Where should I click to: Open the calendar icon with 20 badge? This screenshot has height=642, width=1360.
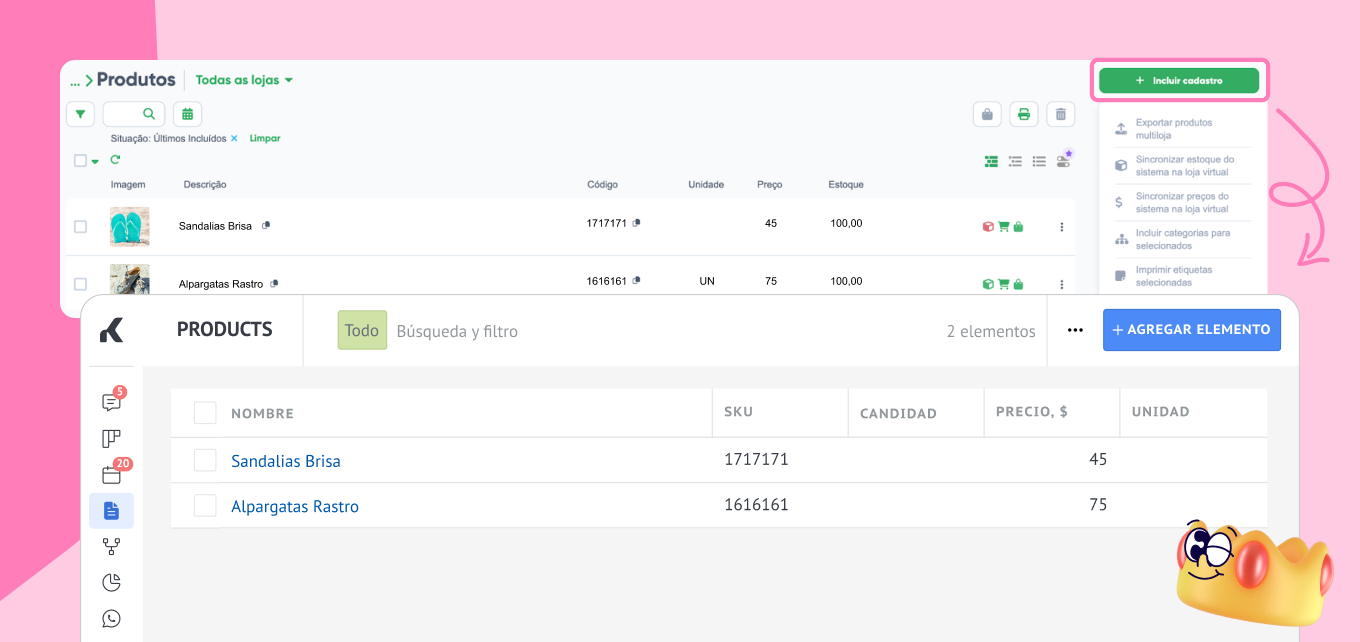(111, 475)
